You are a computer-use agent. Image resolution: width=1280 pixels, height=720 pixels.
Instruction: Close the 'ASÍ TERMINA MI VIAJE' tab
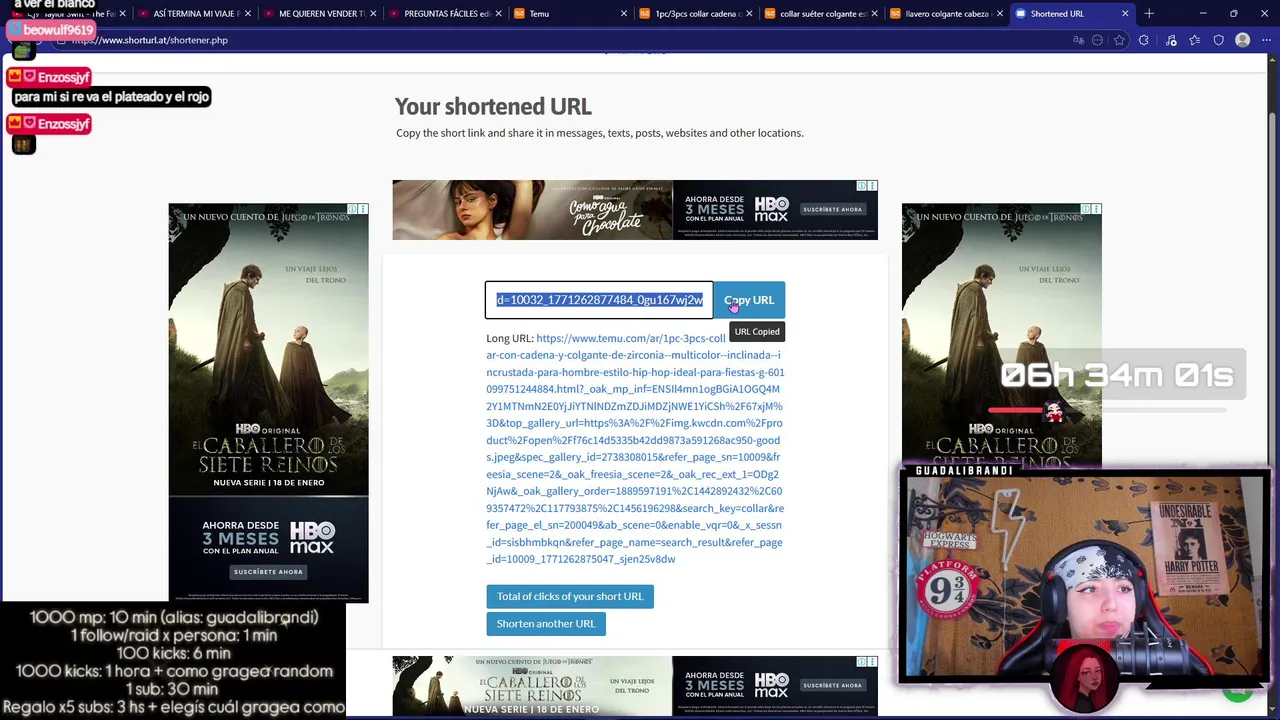[x=248, y=13]
